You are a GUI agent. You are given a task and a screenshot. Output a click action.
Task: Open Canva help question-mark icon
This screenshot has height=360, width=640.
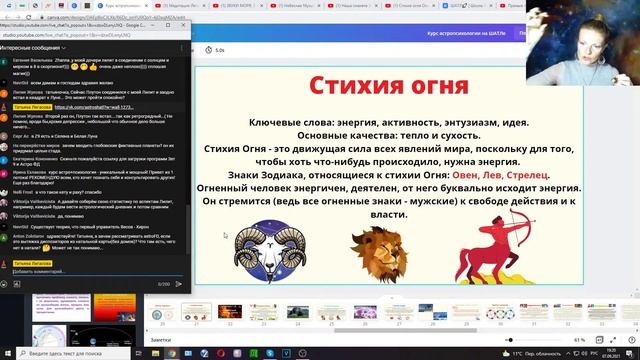click(x=632, y=340)
